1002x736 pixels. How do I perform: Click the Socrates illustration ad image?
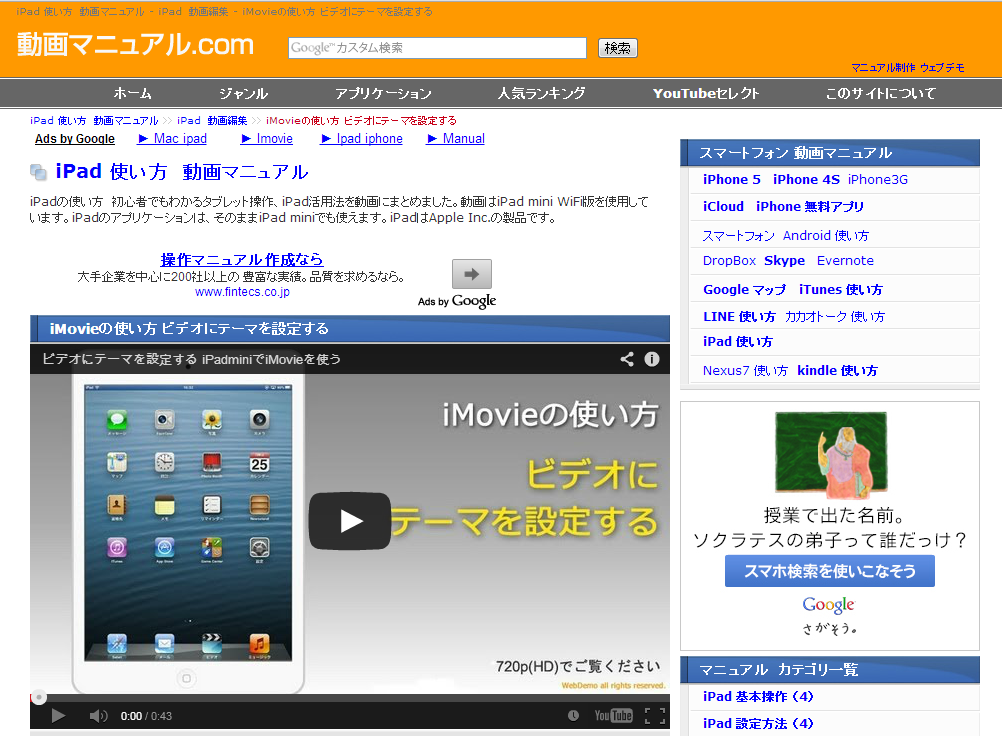(830, 456)
